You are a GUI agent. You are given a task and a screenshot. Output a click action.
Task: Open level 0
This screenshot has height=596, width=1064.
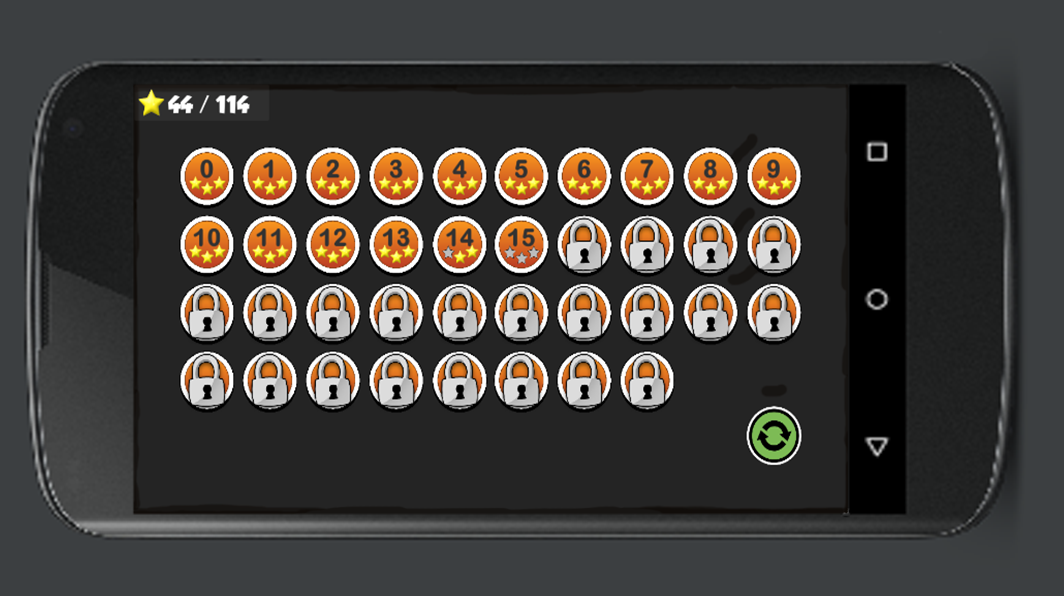click(x=207, y=176)
